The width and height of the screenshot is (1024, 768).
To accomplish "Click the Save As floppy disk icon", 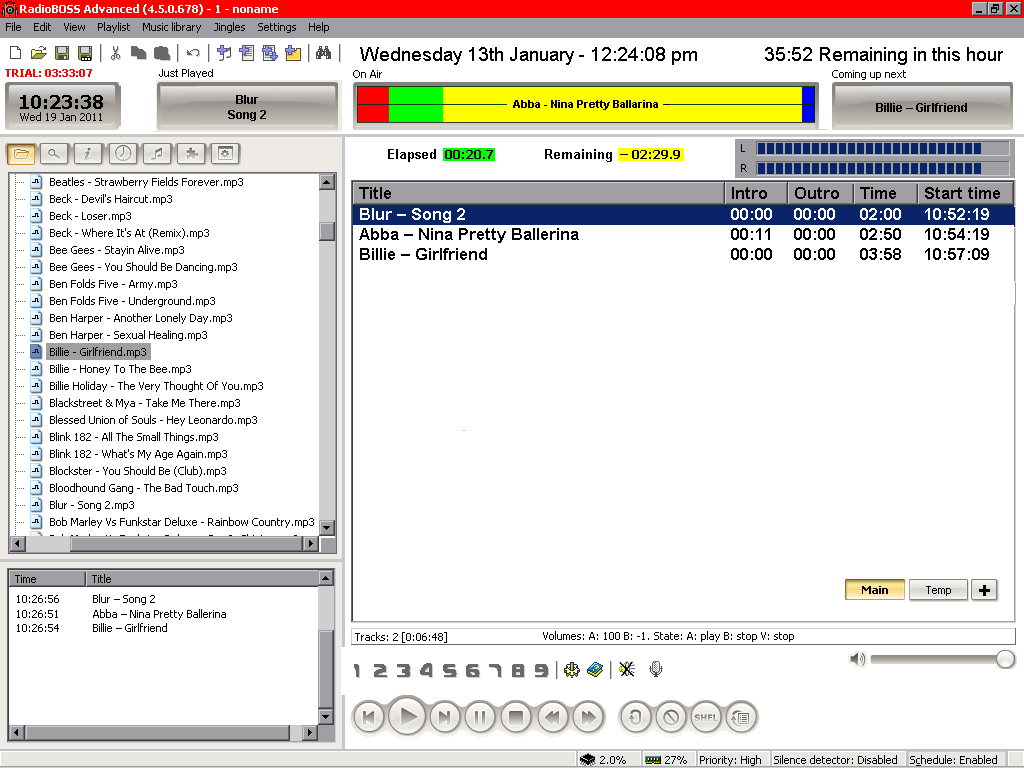I will (x=85, y=53).
